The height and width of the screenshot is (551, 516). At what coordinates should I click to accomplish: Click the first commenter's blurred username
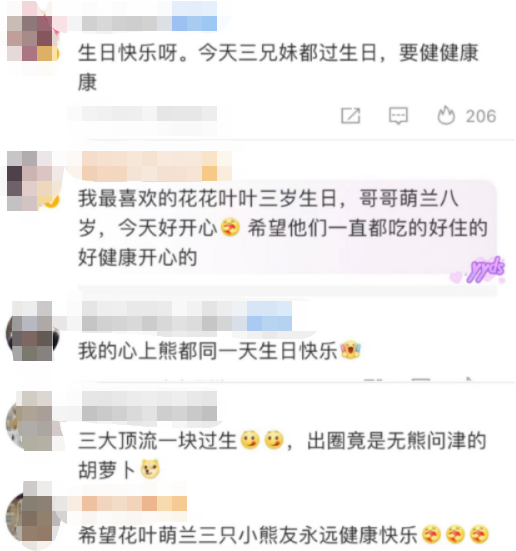coord(149,23)
